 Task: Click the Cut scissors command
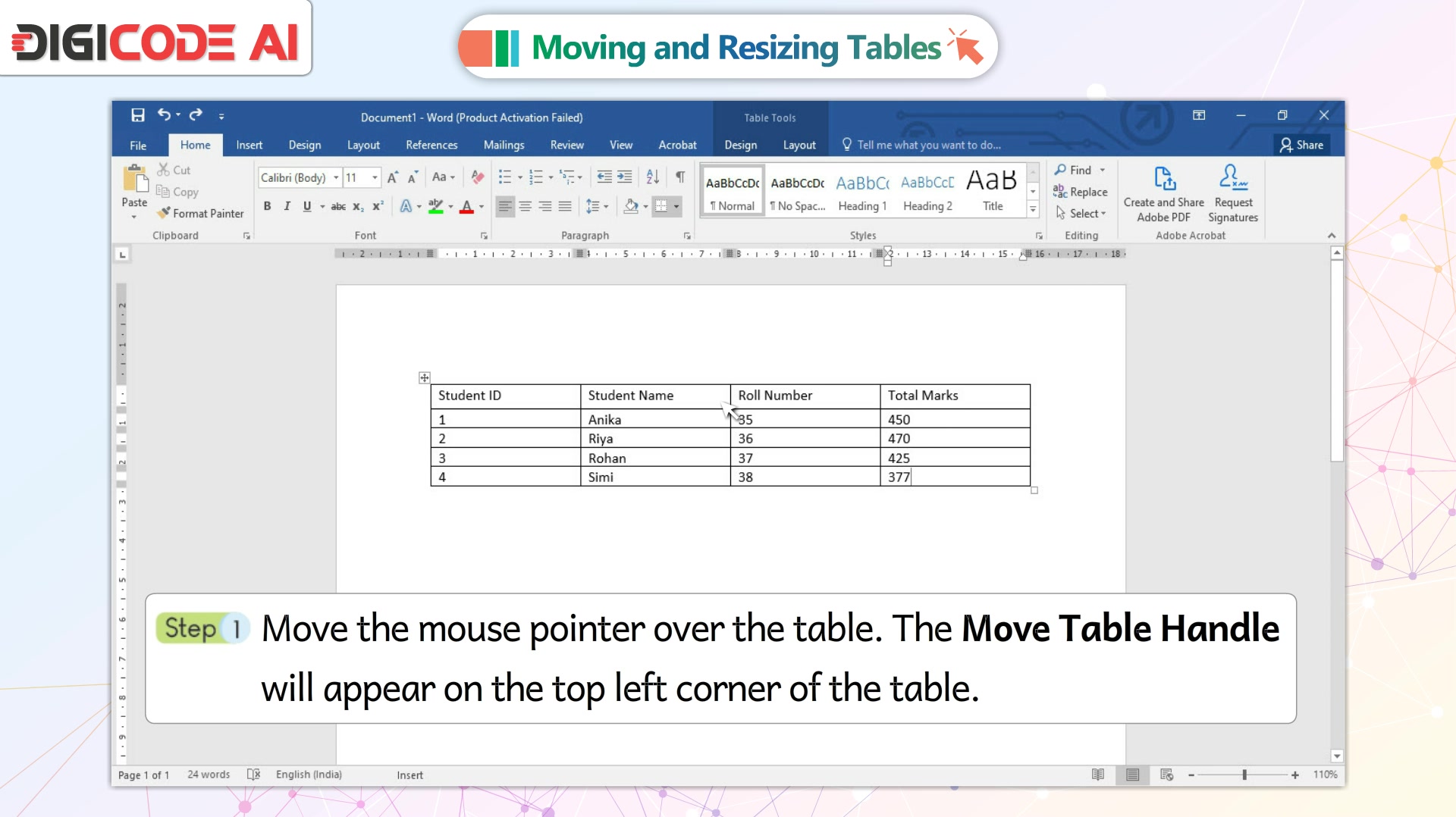(x=174, y=170)
